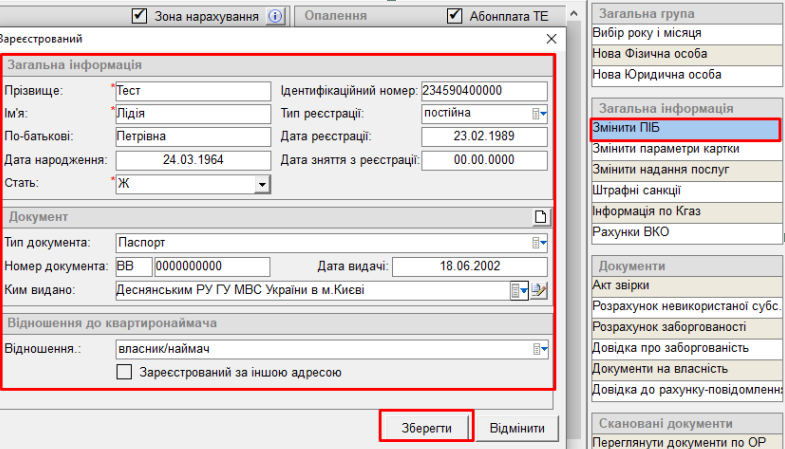Screen dimensions: 785x449
Task: Select the Дата народження date field
Action: (x=194, y=160)
